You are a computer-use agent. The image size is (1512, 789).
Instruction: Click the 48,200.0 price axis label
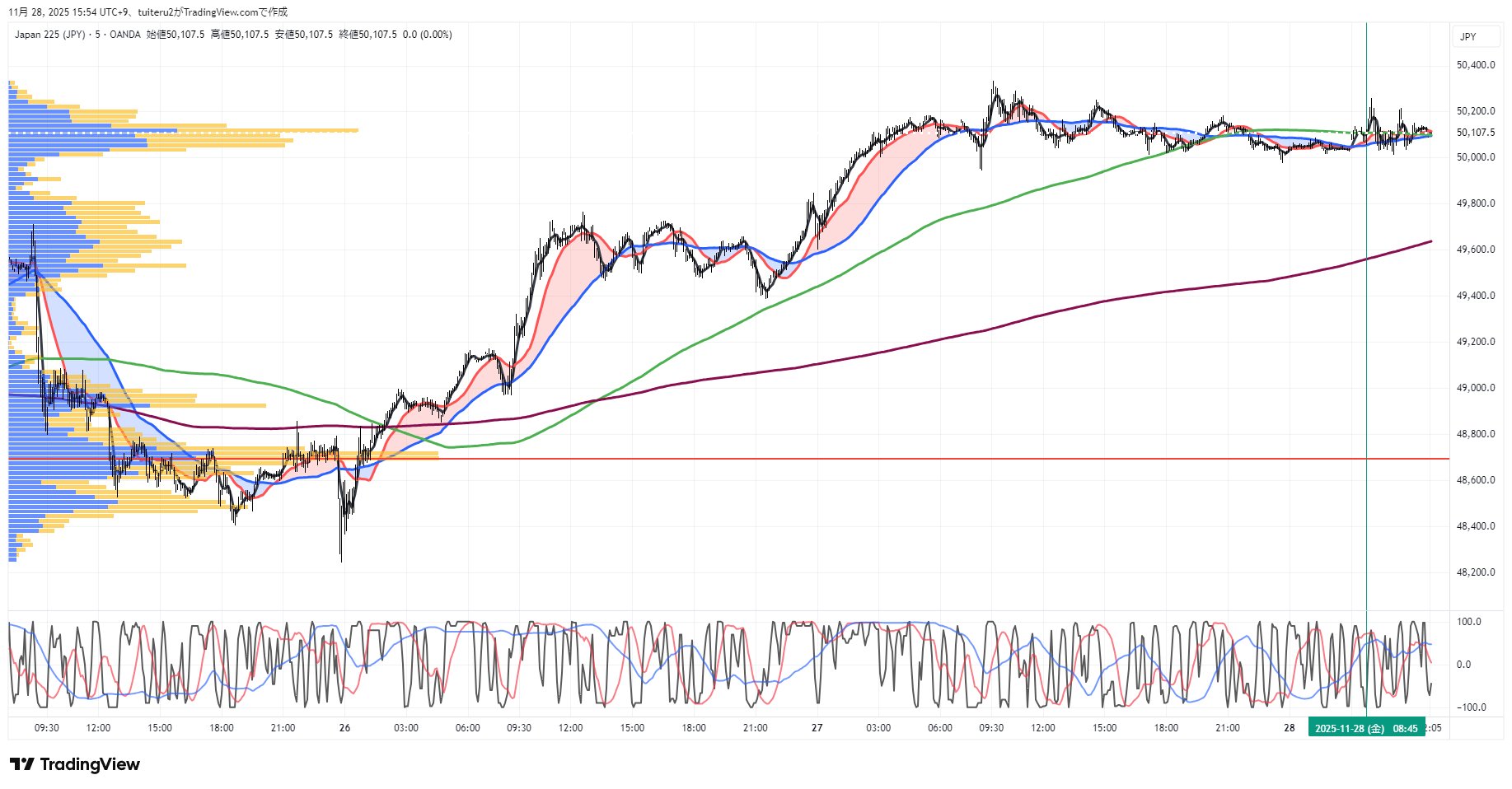[x=1475, y=572]
